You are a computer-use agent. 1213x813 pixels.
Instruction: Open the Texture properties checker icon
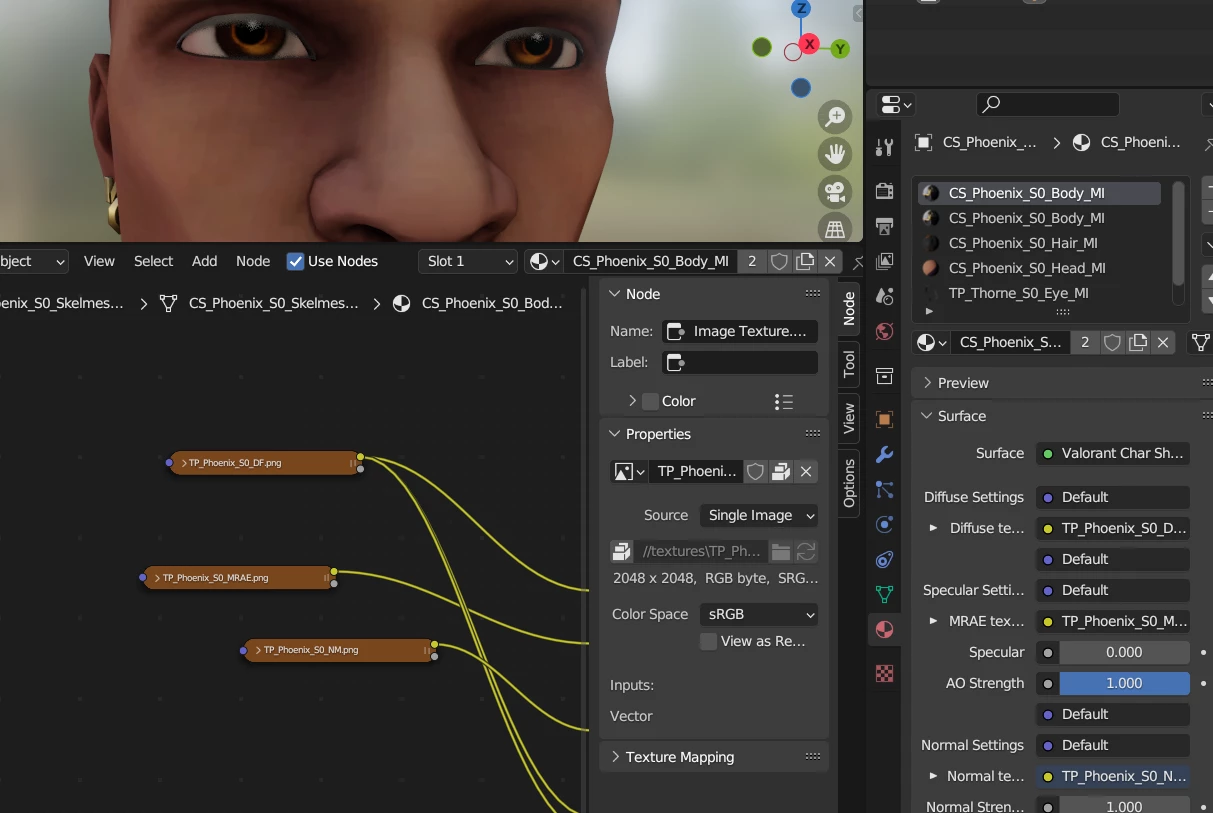coord(884,673)
